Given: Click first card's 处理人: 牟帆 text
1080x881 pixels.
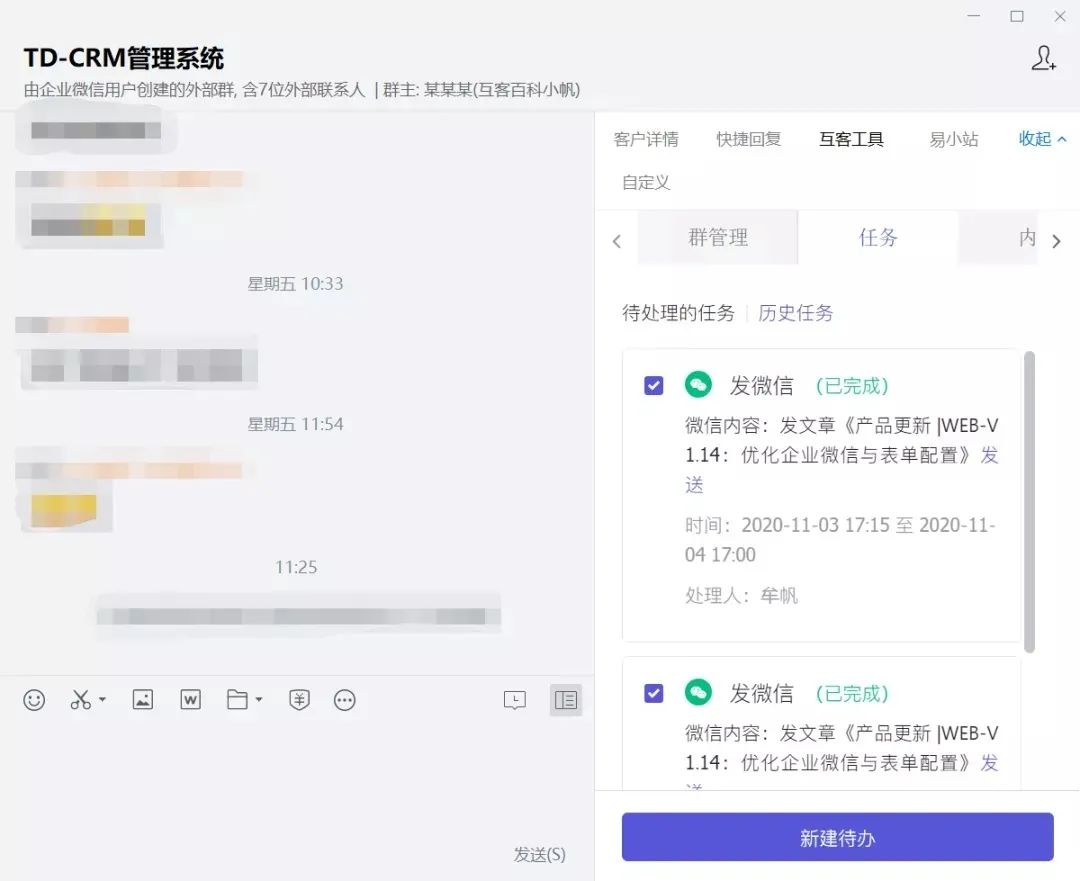Looking at the screenshot, I should pyautogui.click(x=741, y=595).
